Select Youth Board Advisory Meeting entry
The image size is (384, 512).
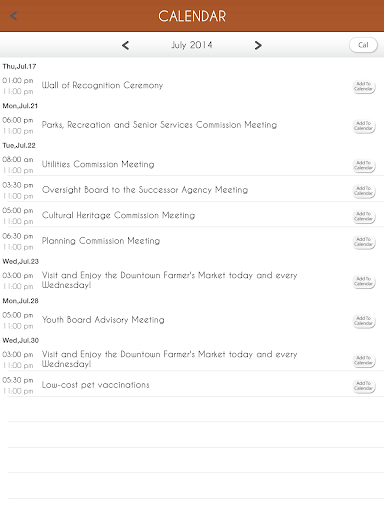click(103, 320)
